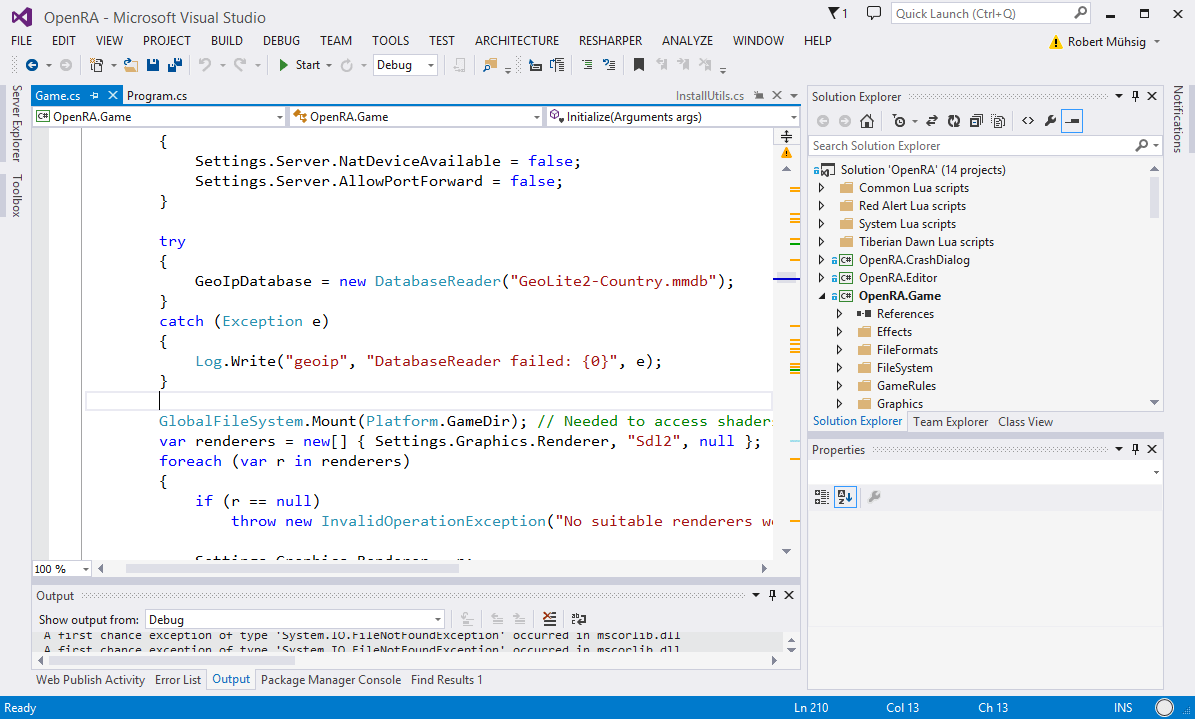Click the Save All icon
Image resolution: width=1195 pixels, height=719 pixels.
click(175, 66)
